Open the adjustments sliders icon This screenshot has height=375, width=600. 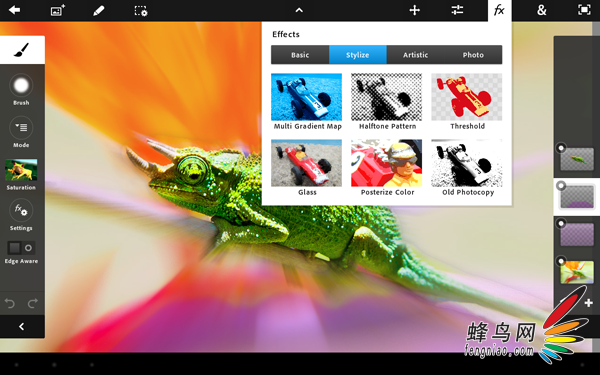[x=457, y=10]
